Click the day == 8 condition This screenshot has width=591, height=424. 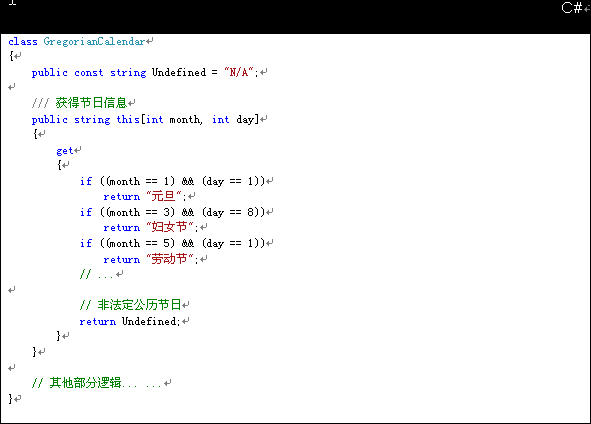(233, 212)
